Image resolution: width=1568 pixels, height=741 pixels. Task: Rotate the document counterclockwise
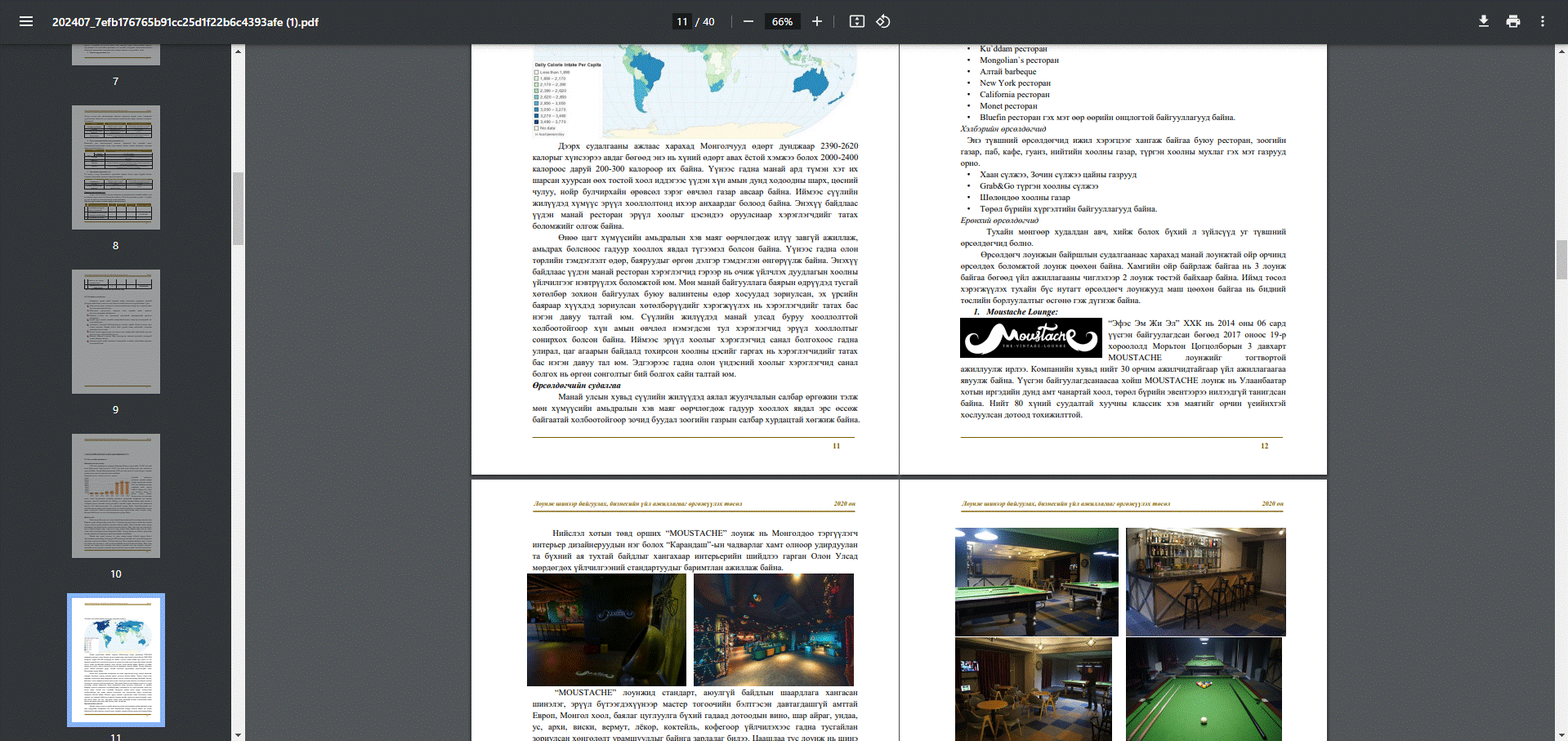click(883, 21)
